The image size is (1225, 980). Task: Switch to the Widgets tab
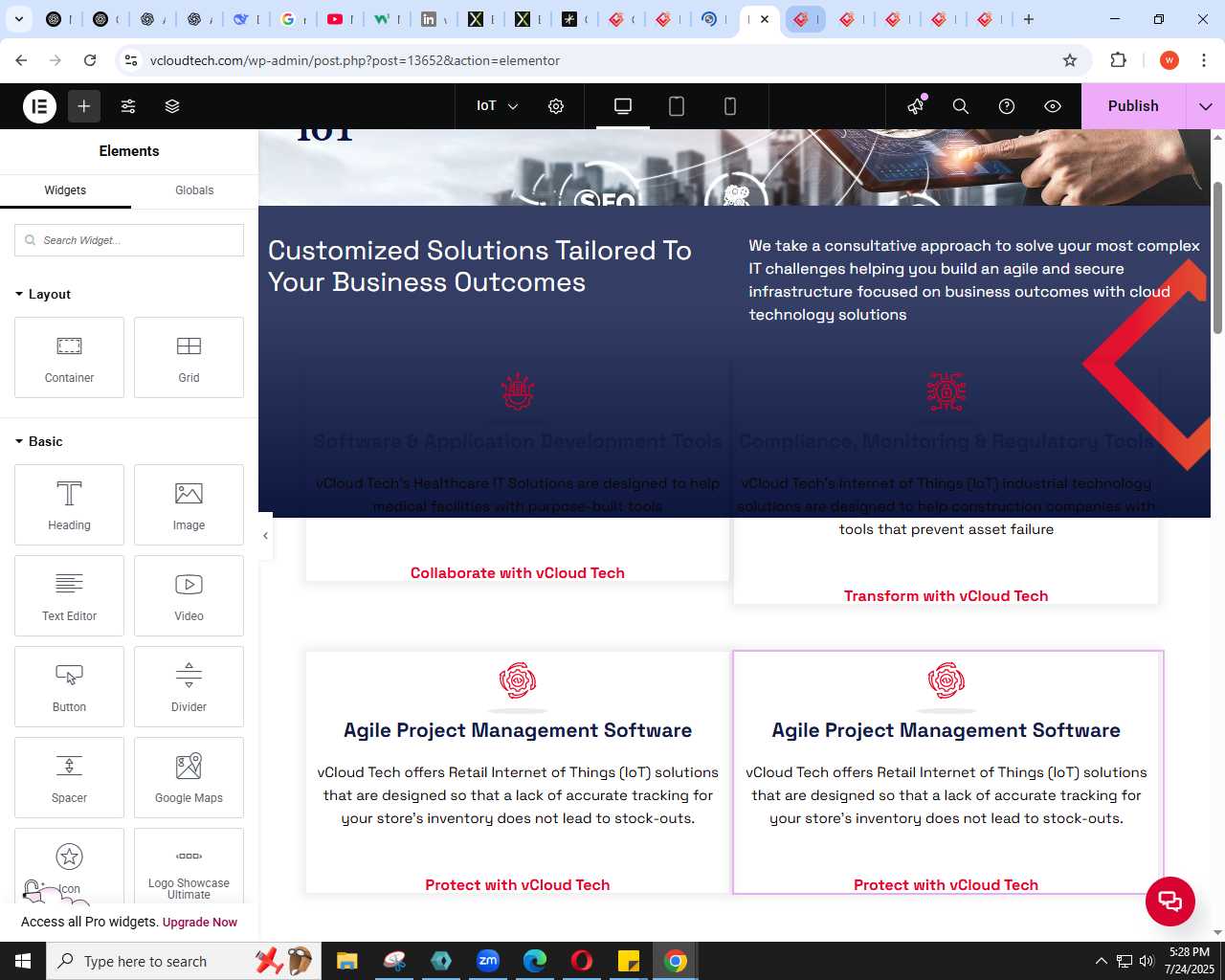[x=65, y=190]
